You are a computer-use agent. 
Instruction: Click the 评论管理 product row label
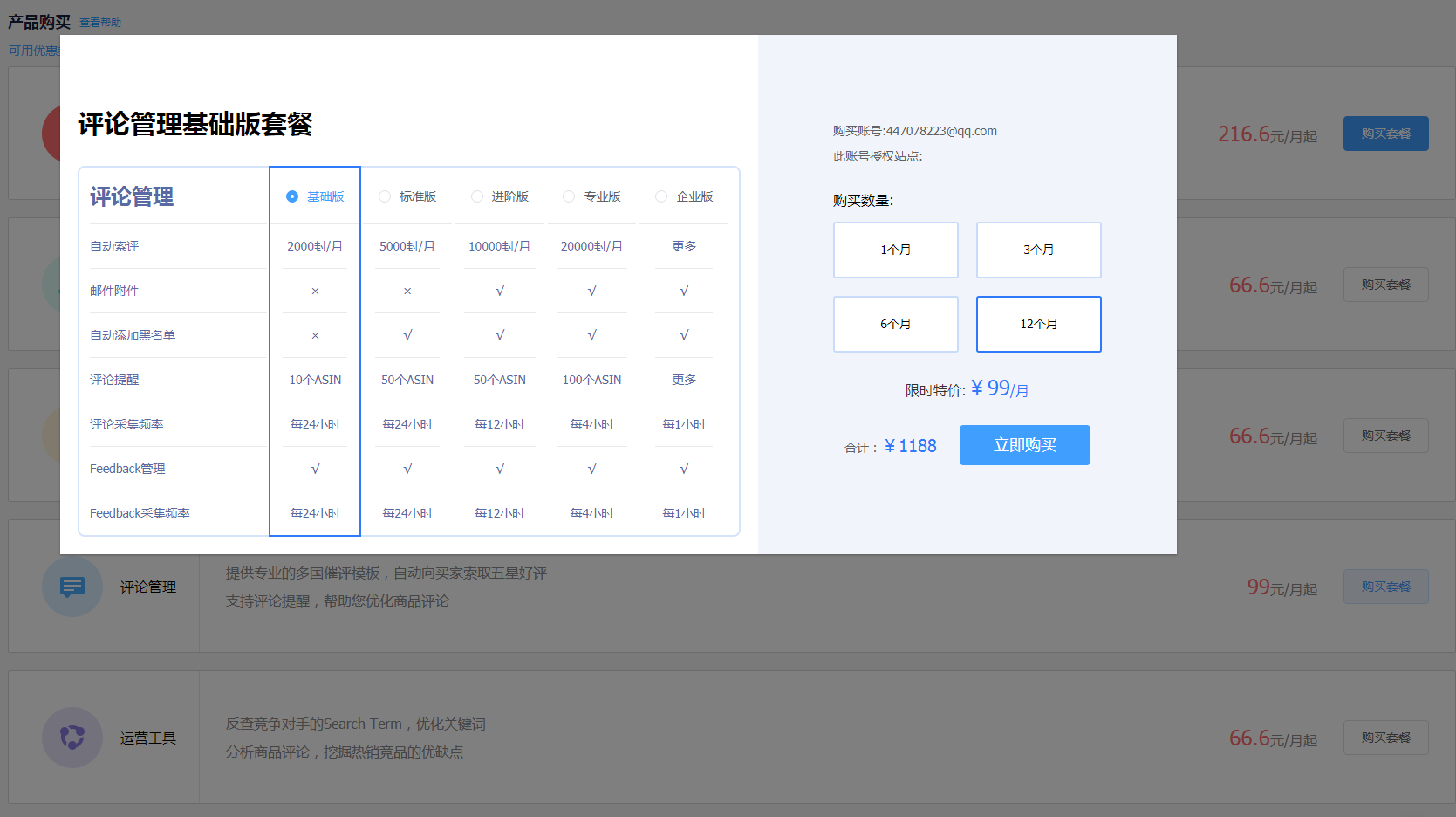[148, 587]
